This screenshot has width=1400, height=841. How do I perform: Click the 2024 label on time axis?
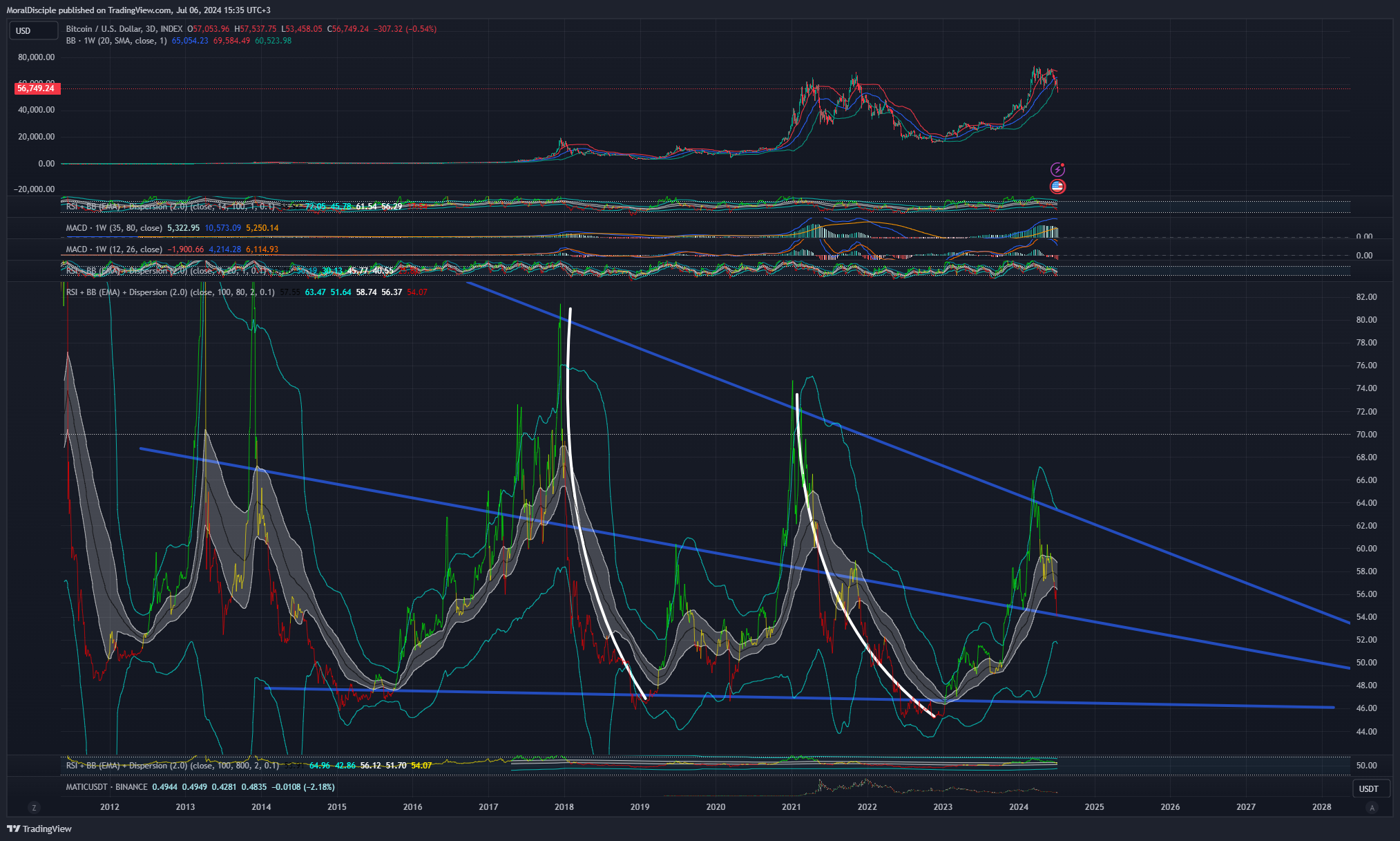pos(1019,807)
